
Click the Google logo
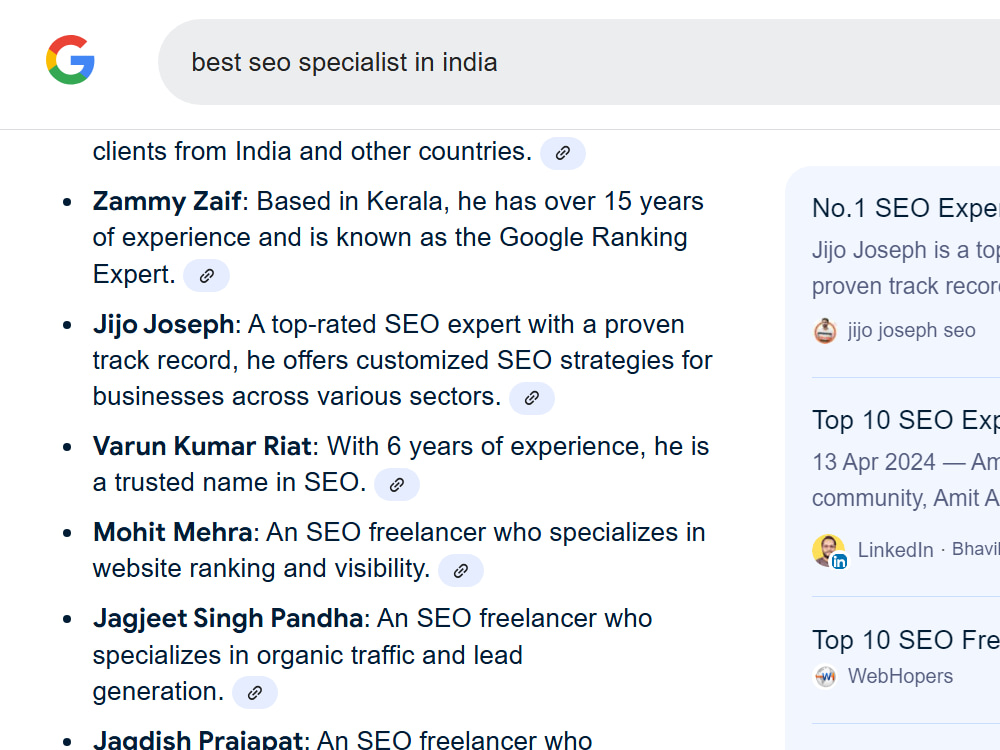(x=70, y=60)
